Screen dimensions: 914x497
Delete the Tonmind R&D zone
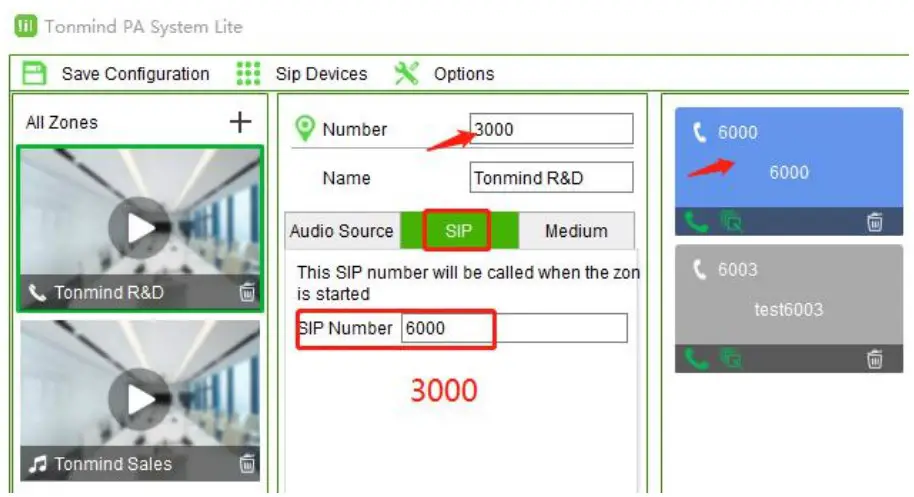click(247, 291)
